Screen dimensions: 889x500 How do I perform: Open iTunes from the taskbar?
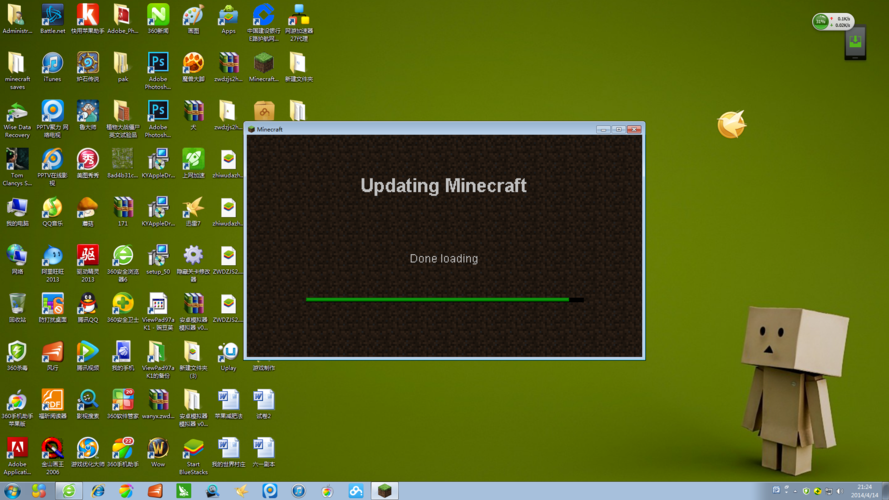pyautogui.click(x=298, y=491)
